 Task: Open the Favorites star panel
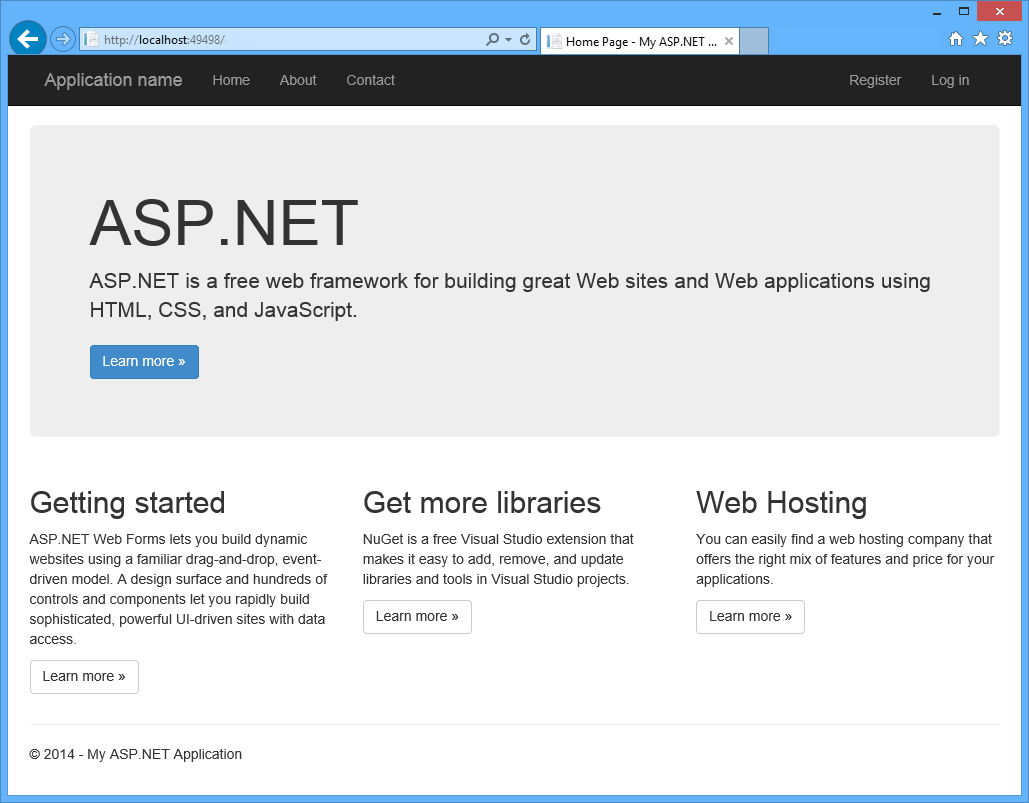click(x=980, y=38)
